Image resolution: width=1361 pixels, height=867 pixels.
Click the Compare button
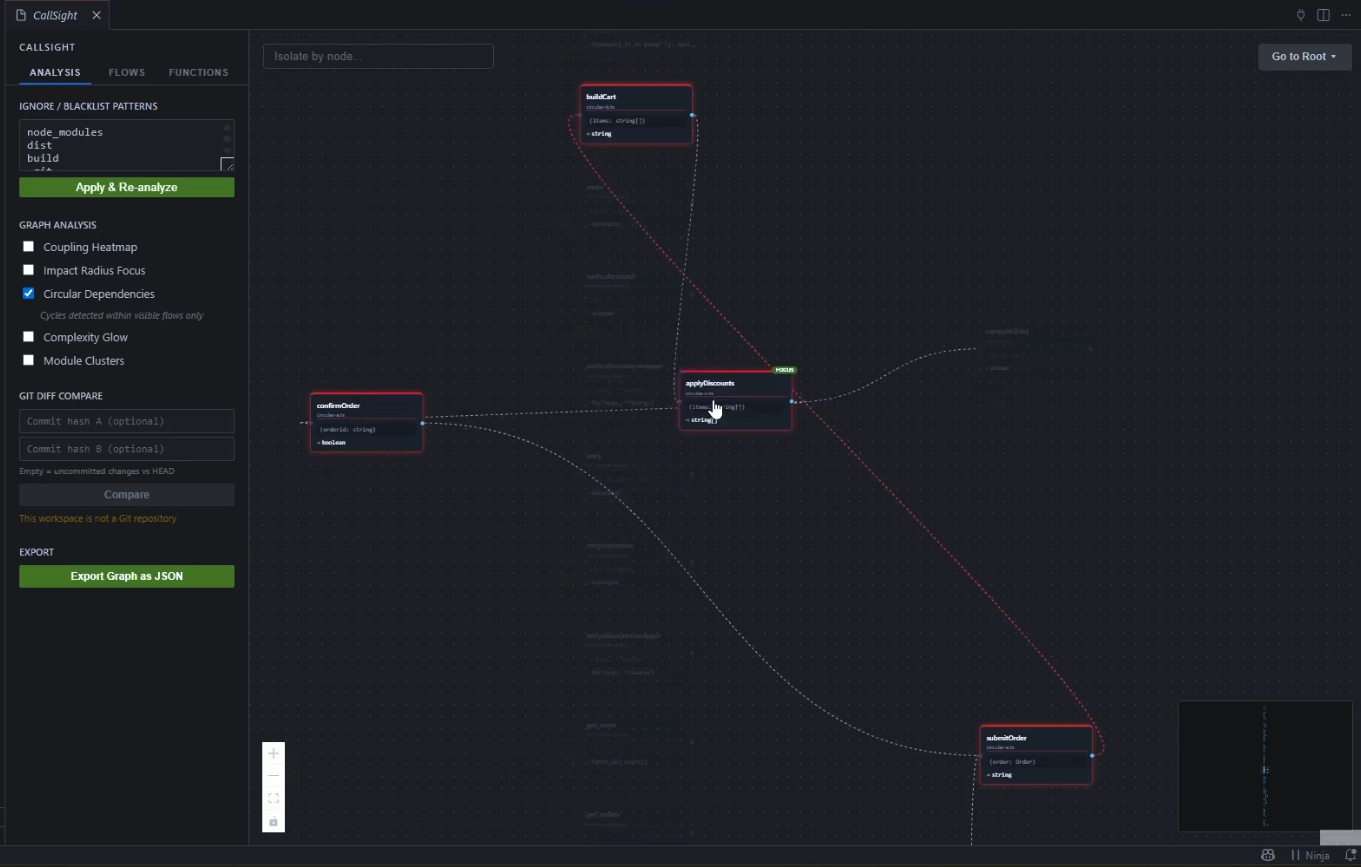(x=127, y=494)
